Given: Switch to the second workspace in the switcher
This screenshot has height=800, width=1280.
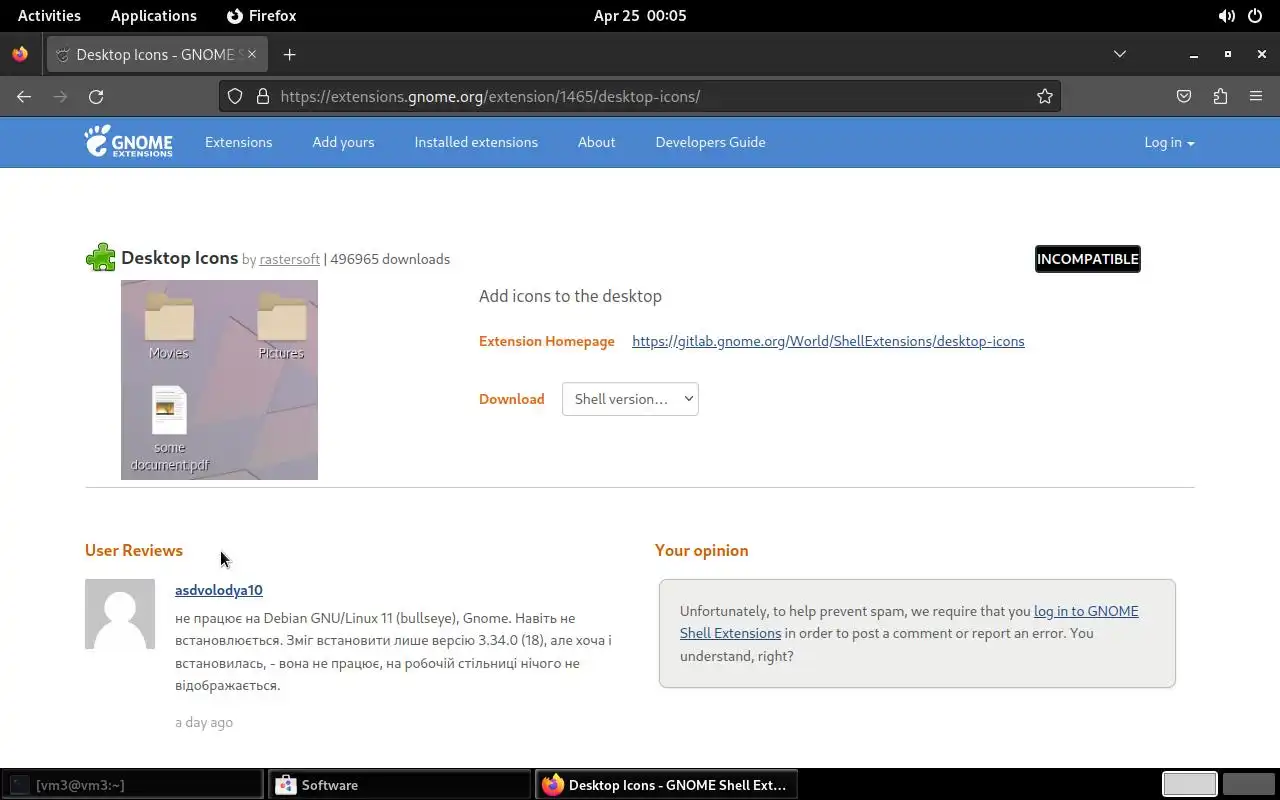Looking at the screenshot, I should 1248,784.
